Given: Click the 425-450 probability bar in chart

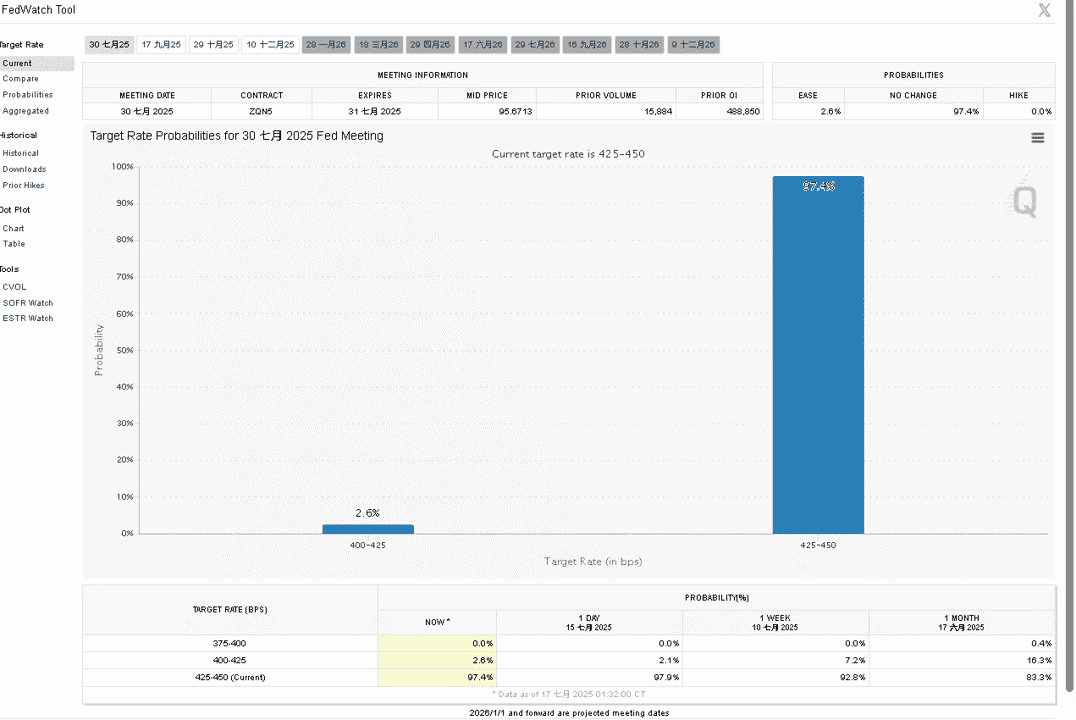Looking at the screenshot, I should coord(818,355).
